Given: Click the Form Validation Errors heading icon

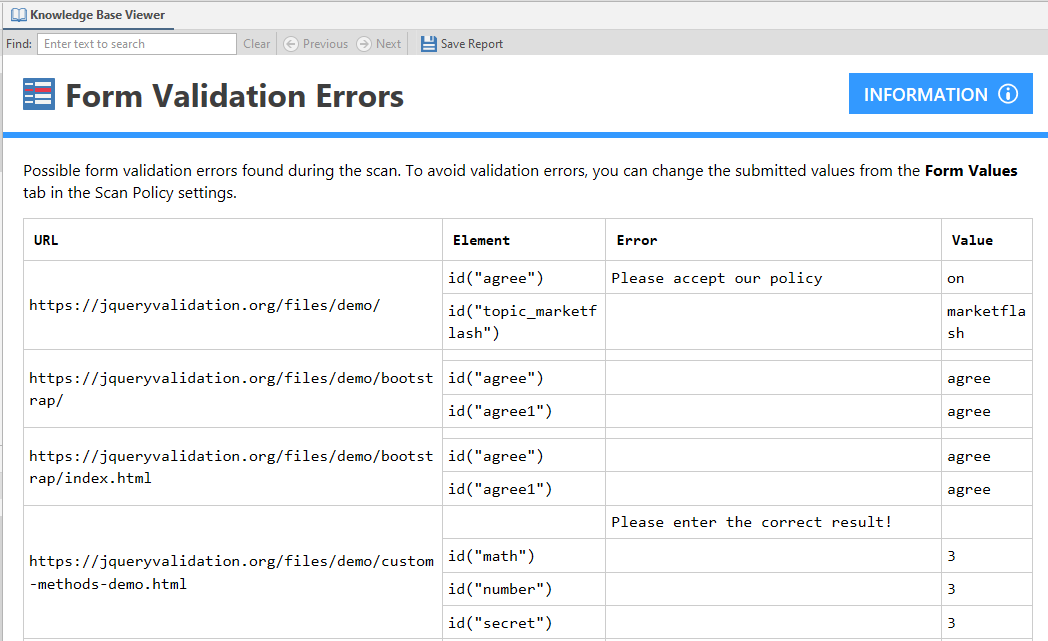Looking at the screenshot, I should pyautogui.click(x=38, y=93).
